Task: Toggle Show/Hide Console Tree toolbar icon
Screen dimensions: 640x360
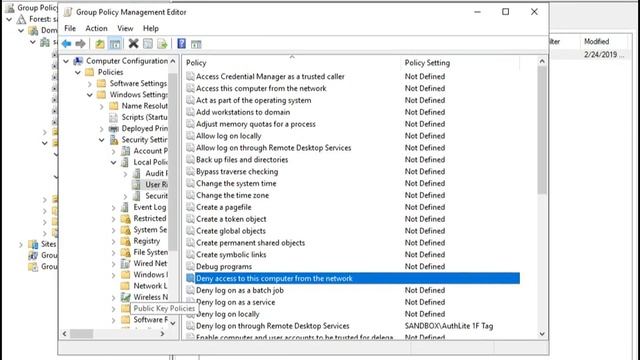Action: 115,44
